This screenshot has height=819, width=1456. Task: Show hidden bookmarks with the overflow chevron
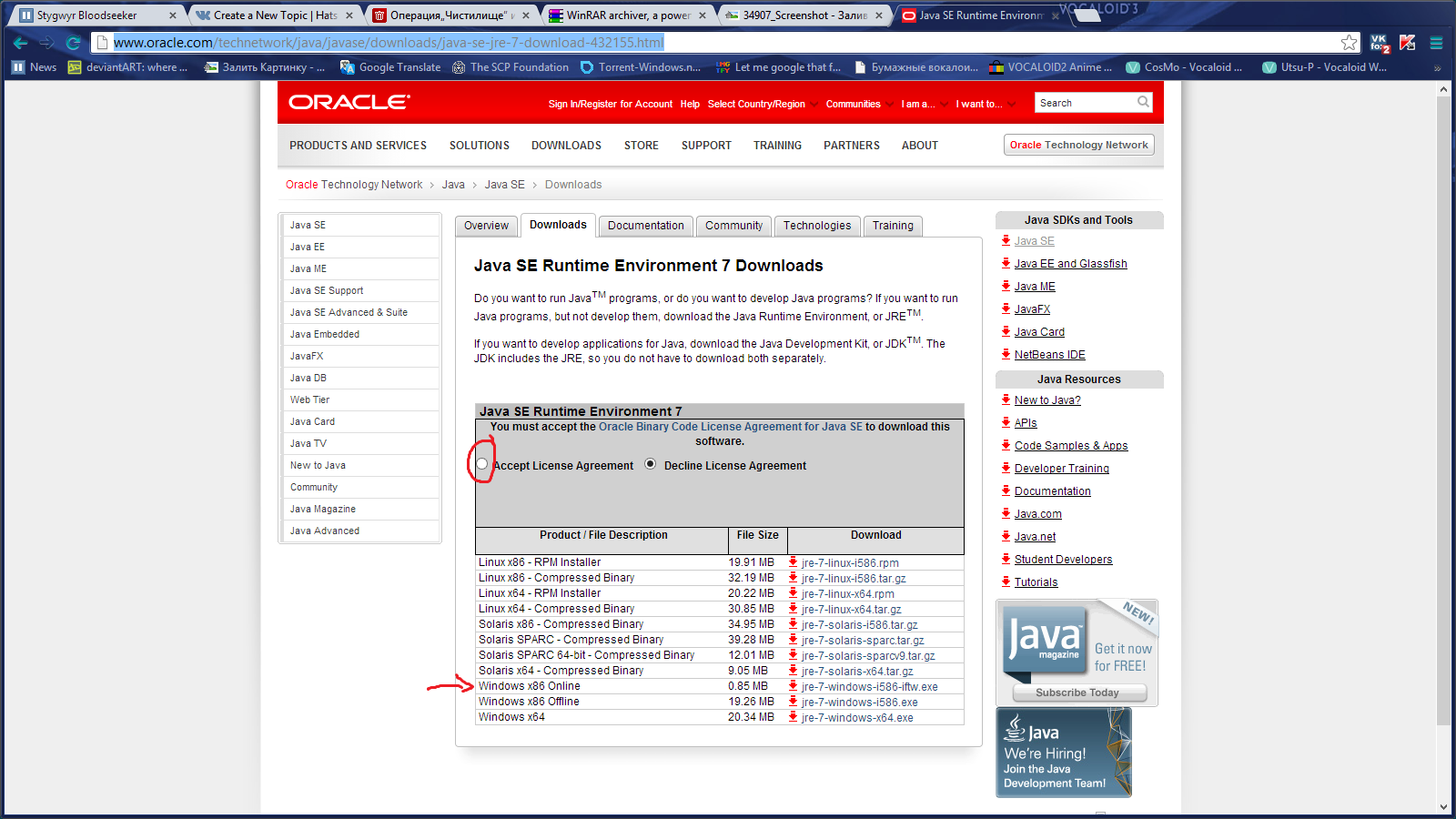[x=1438, y=67]
